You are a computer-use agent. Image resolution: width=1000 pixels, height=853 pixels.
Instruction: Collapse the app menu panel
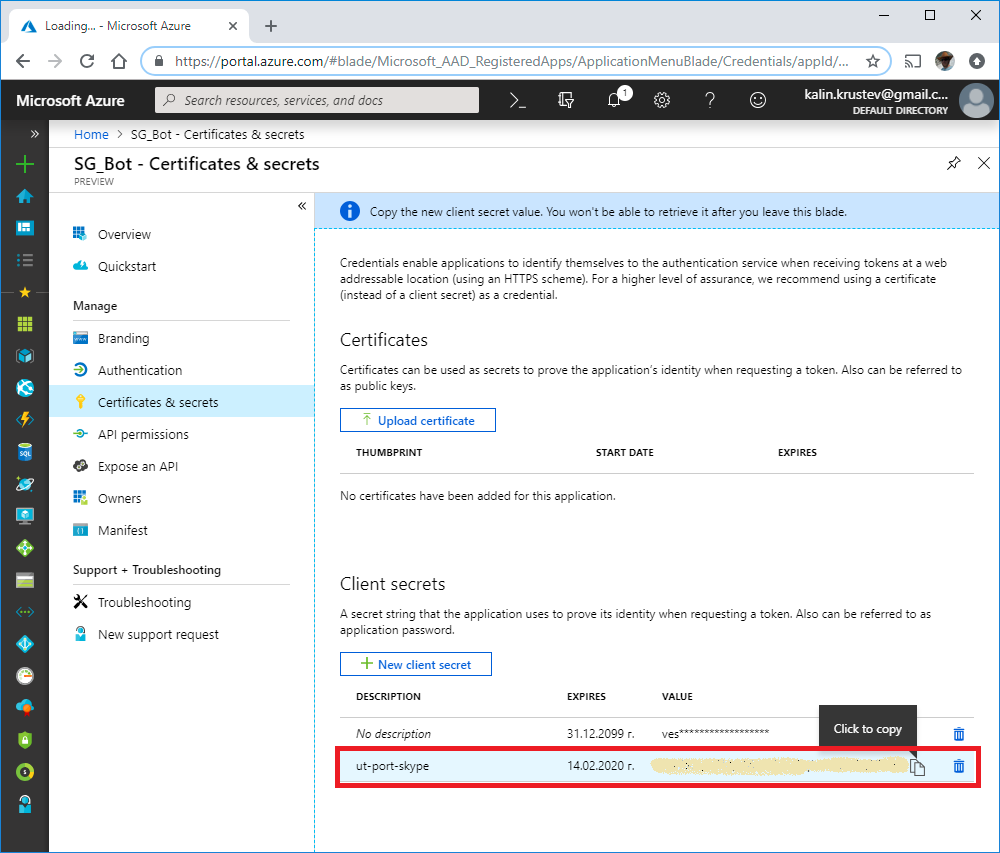coord(302,206)
